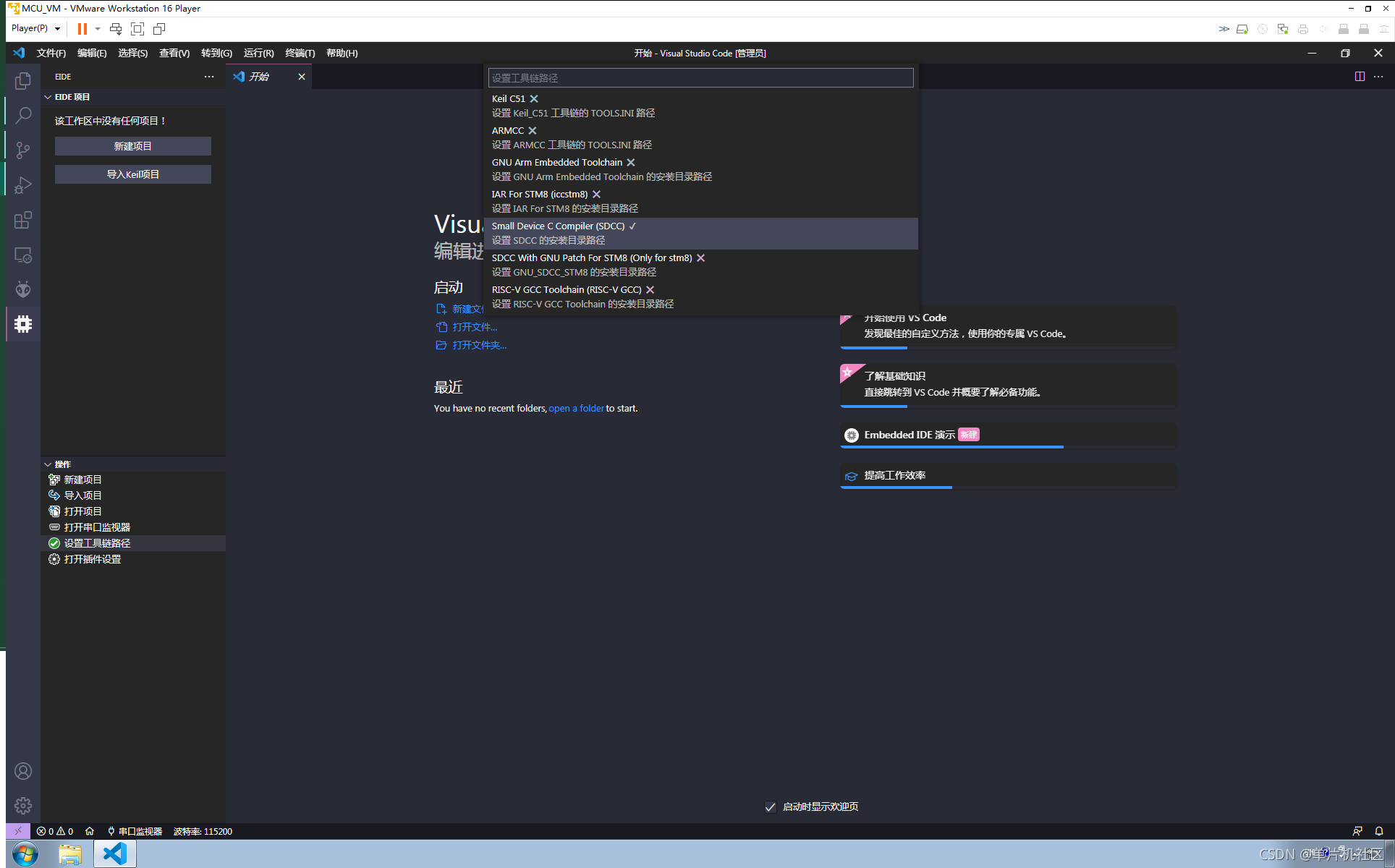This screenshot has width=1395, height=868.
Task: Collapse the EIDE 项目 section
Action: click(48, 96)
